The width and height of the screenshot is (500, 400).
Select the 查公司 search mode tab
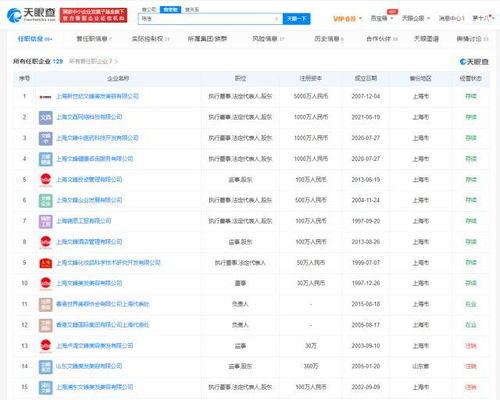149,10
